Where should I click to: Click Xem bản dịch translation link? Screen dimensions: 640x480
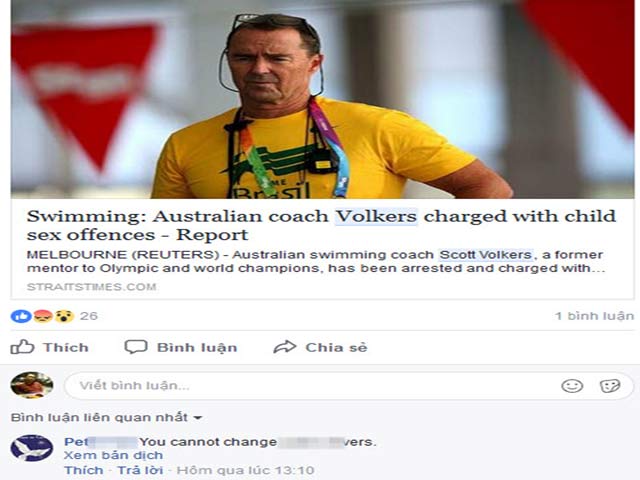pos(113,455)
